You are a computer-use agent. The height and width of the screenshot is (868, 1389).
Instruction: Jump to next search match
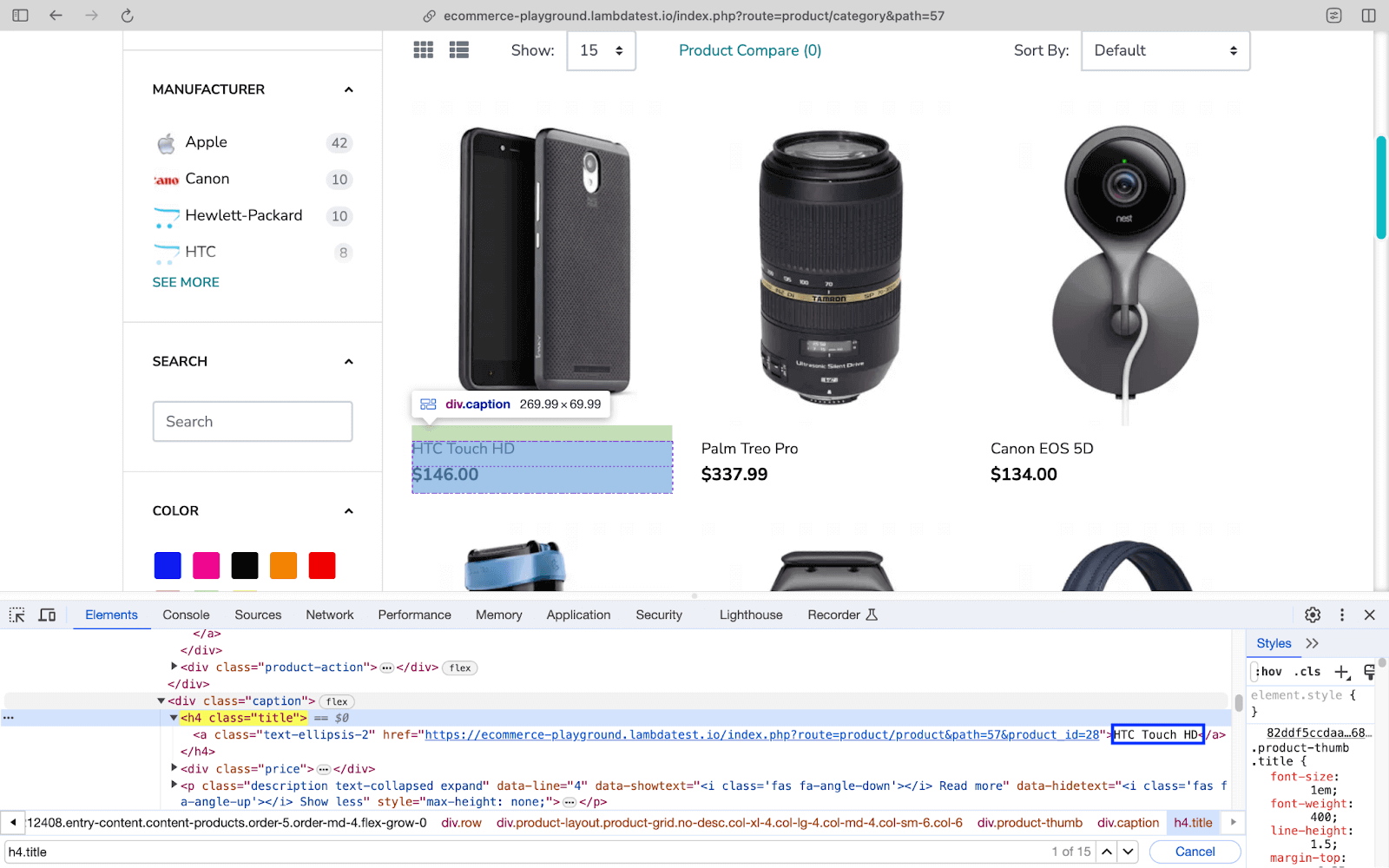[1128, 852]
